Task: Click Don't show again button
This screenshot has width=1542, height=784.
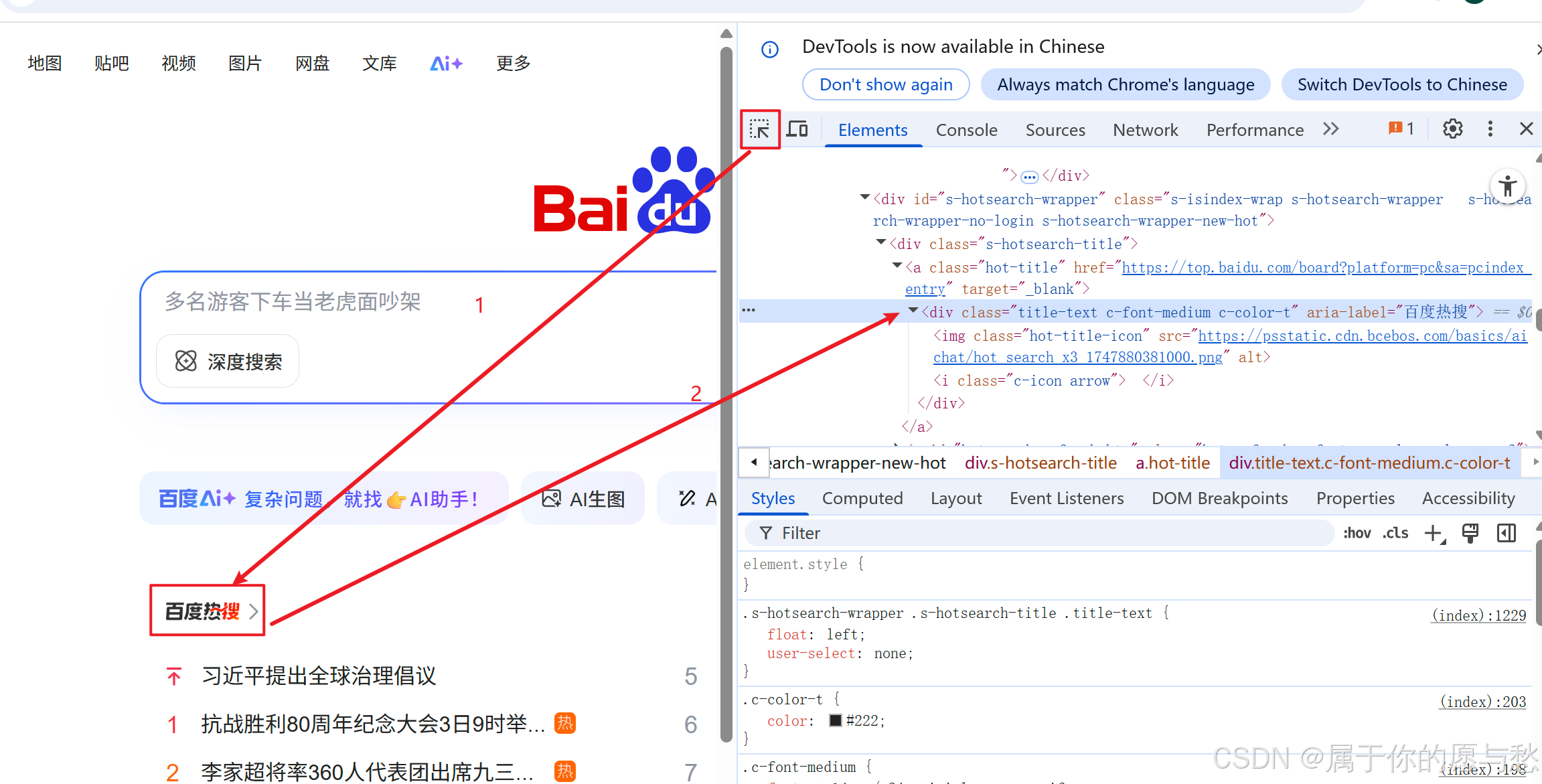Action: (886, 84)
